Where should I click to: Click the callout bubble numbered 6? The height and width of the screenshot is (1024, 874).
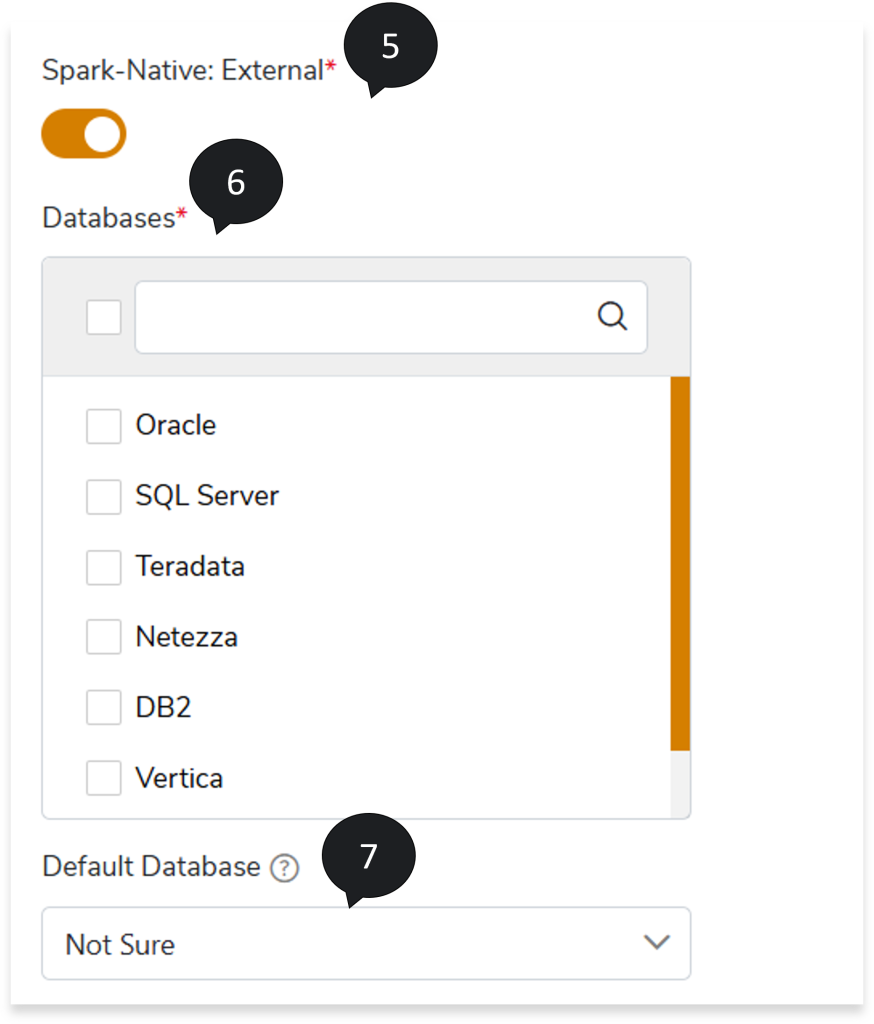click(x=236, y=182)
